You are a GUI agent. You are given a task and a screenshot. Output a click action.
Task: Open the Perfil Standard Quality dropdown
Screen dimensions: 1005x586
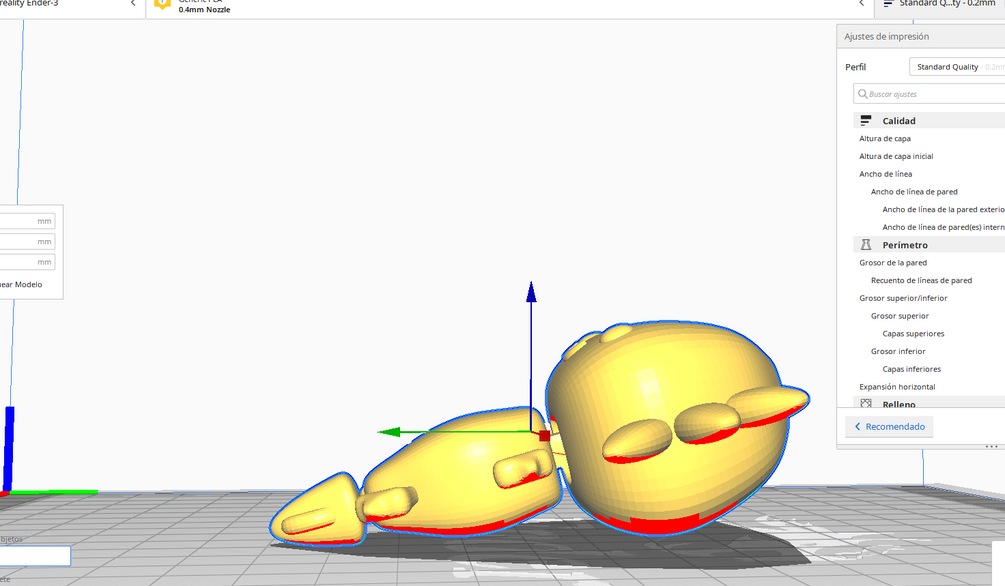pos(957,67)
